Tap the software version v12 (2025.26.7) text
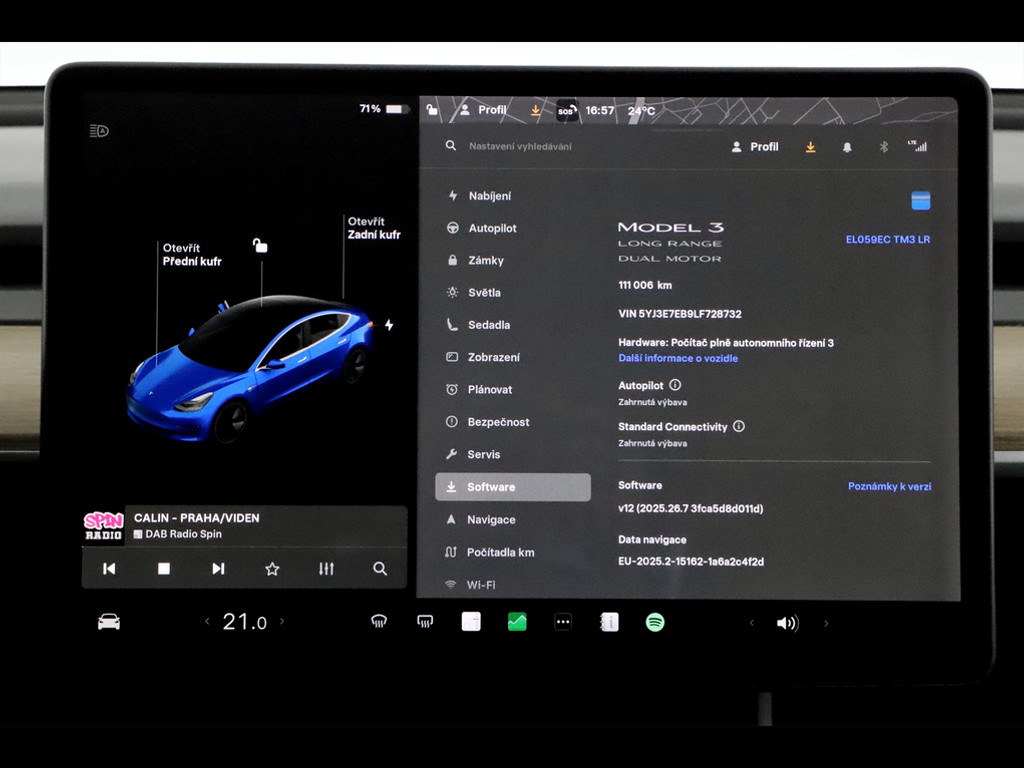Image resolution: width=1024 pixels, height=768 pixels. click(690, 509)
